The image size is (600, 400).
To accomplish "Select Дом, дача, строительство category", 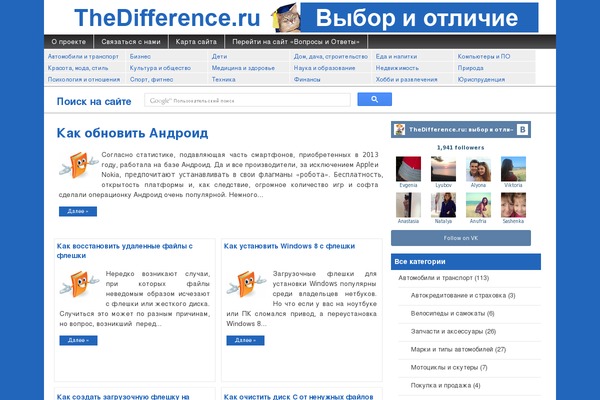I will tap(331, 56).
